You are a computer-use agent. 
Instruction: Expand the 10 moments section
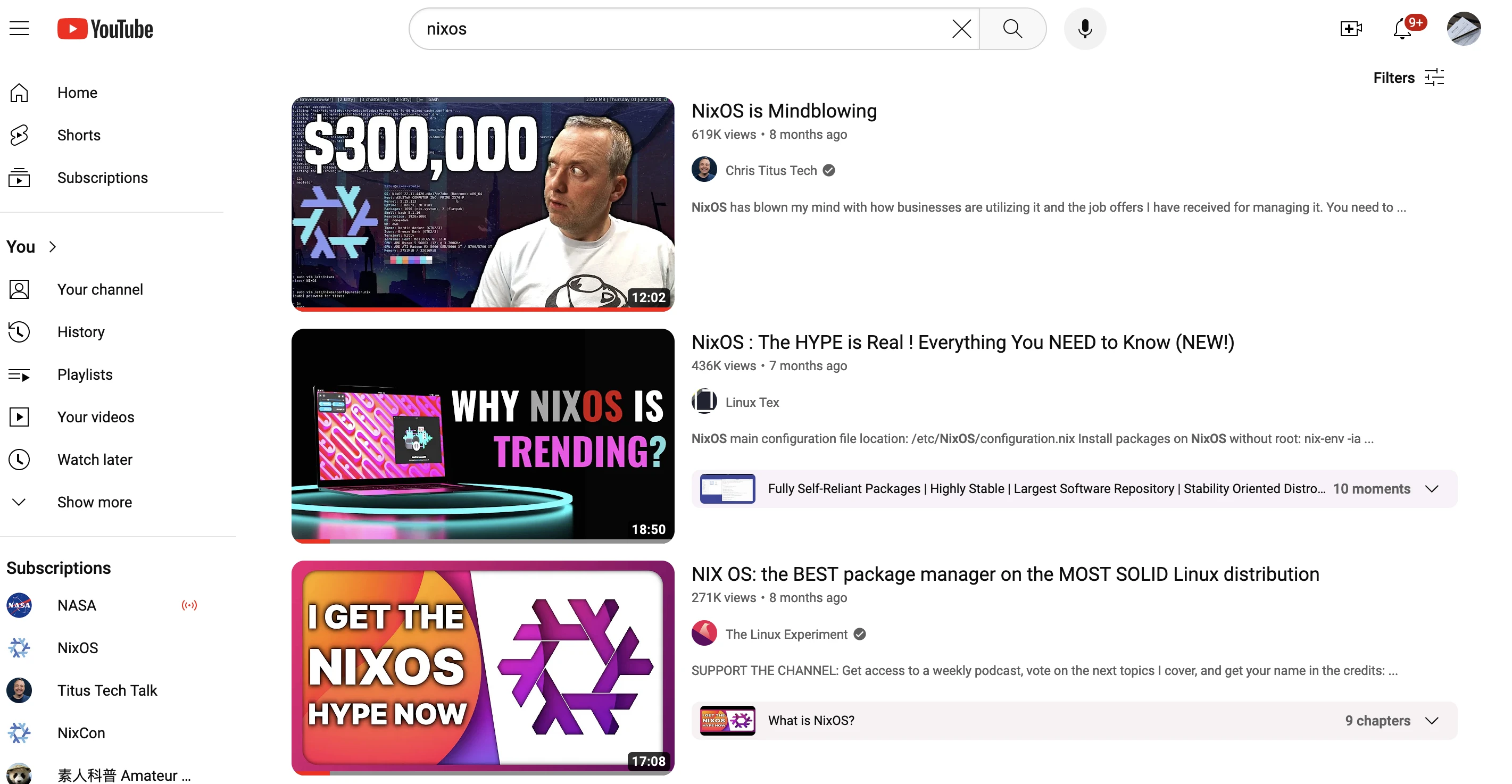(x=1432, y=489)
